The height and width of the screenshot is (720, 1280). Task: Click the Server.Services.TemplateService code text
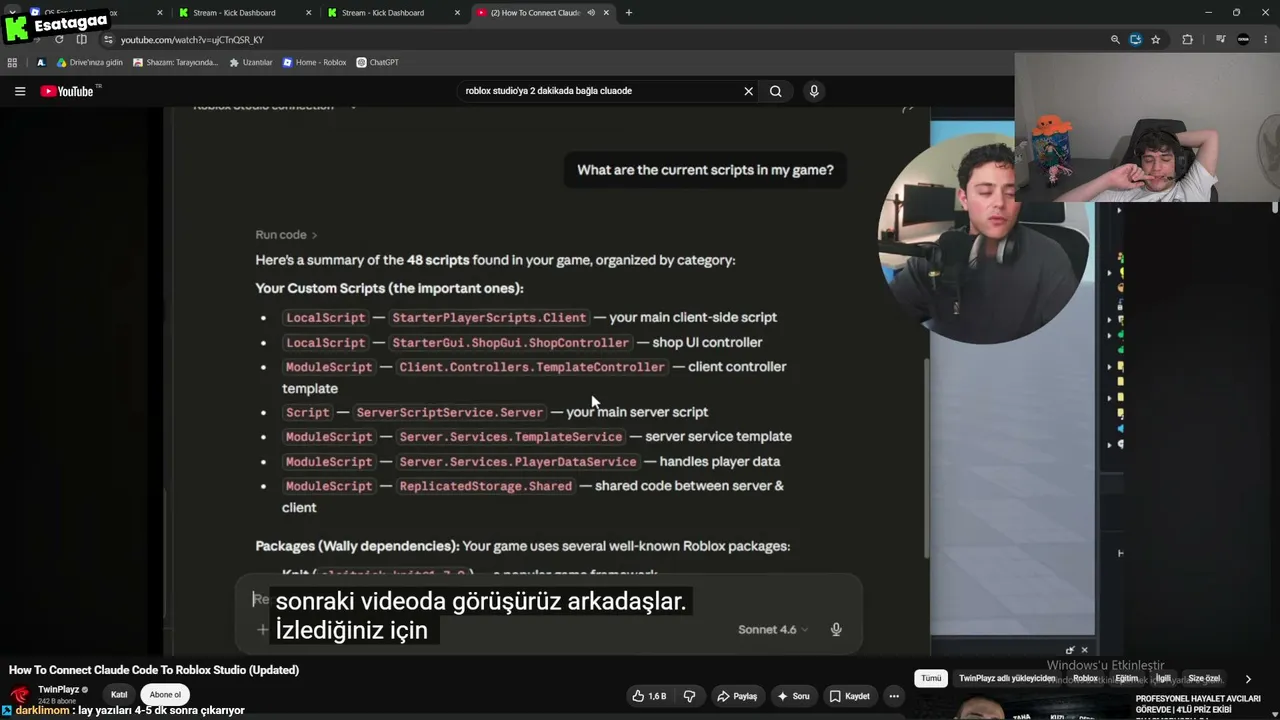click(x=511, y=437)
